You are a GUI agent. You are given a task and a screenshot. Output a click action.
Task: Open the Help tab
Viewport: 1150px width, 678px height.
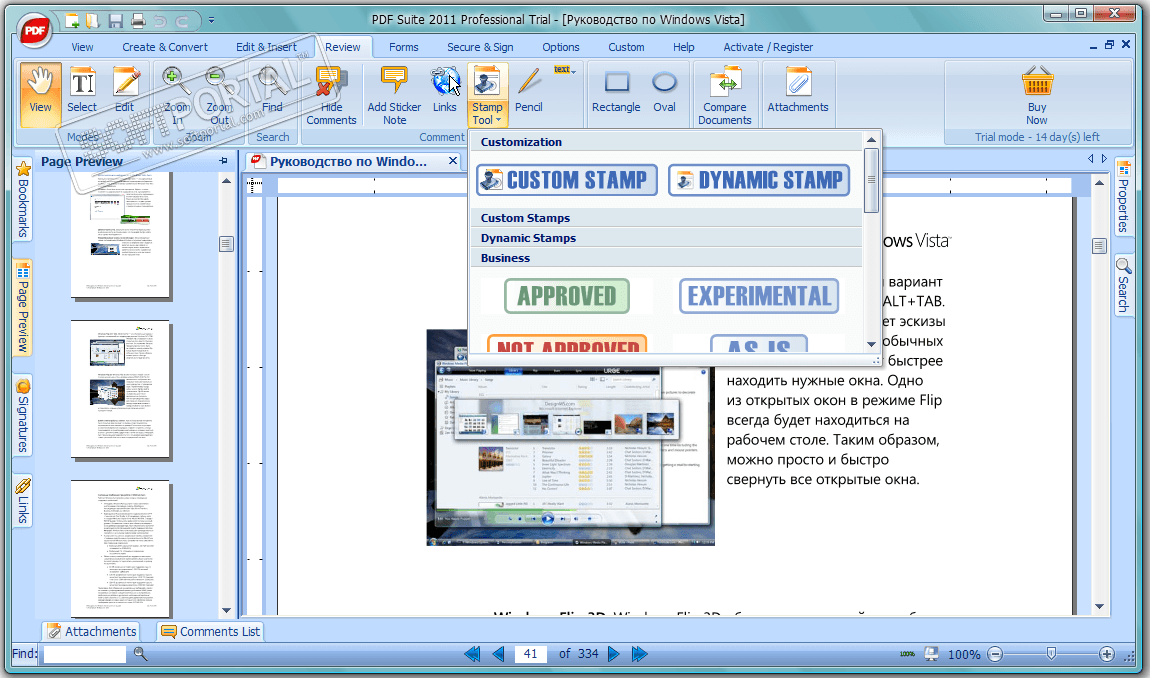(684, 47)
